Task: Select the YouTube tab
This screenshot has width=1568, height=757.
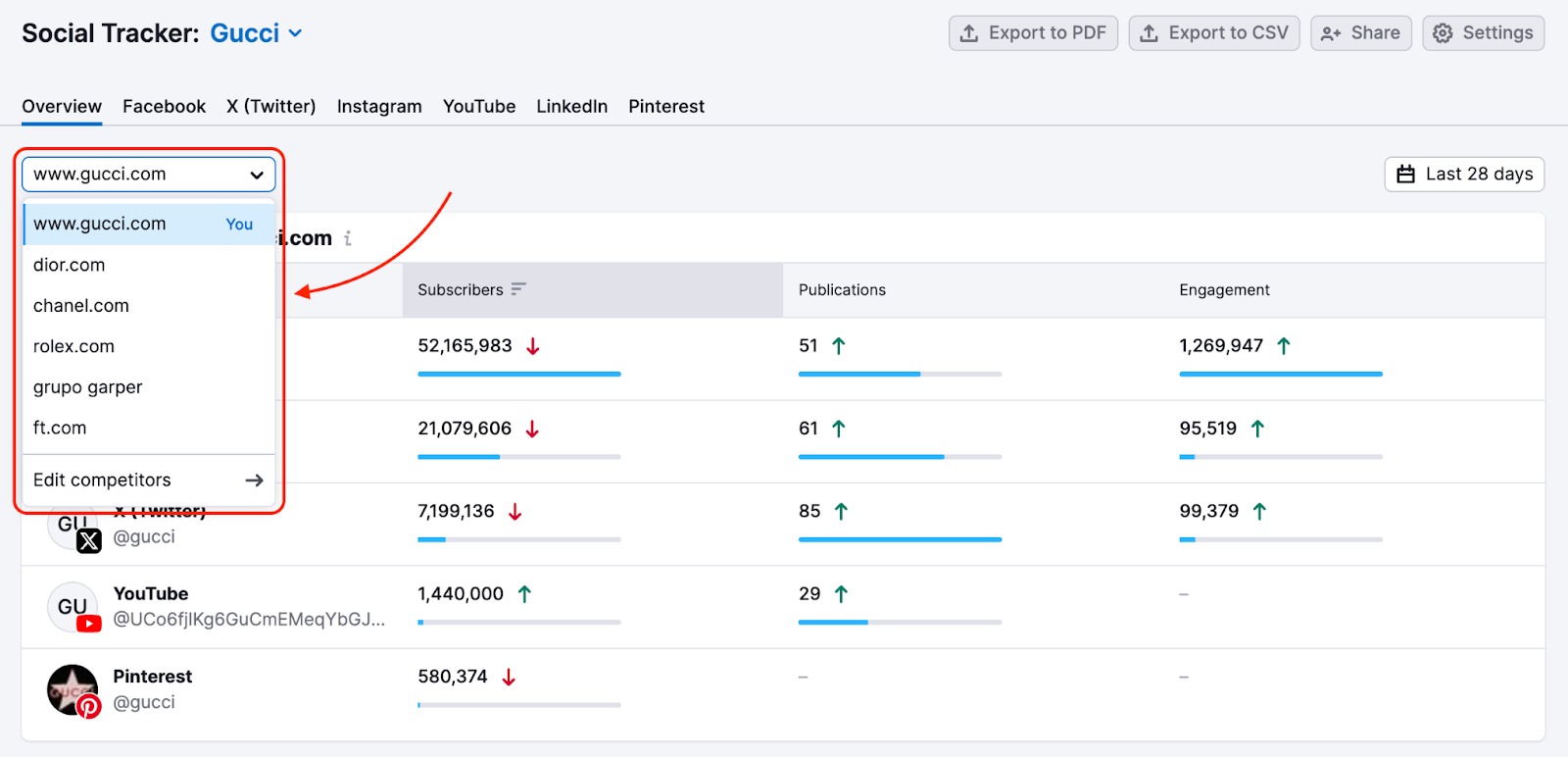Action: click(x=479, y=106)
